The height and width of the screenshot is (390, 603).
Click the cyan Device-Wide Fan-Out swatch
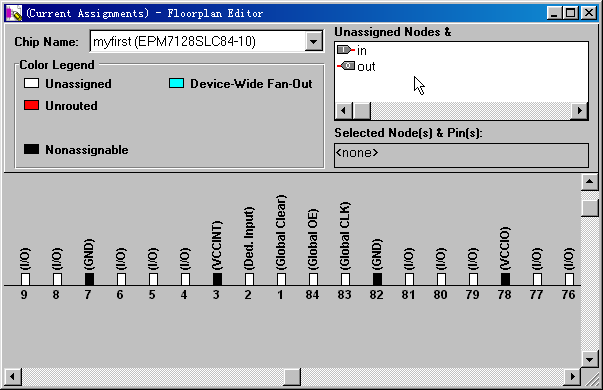click(176, 83)
